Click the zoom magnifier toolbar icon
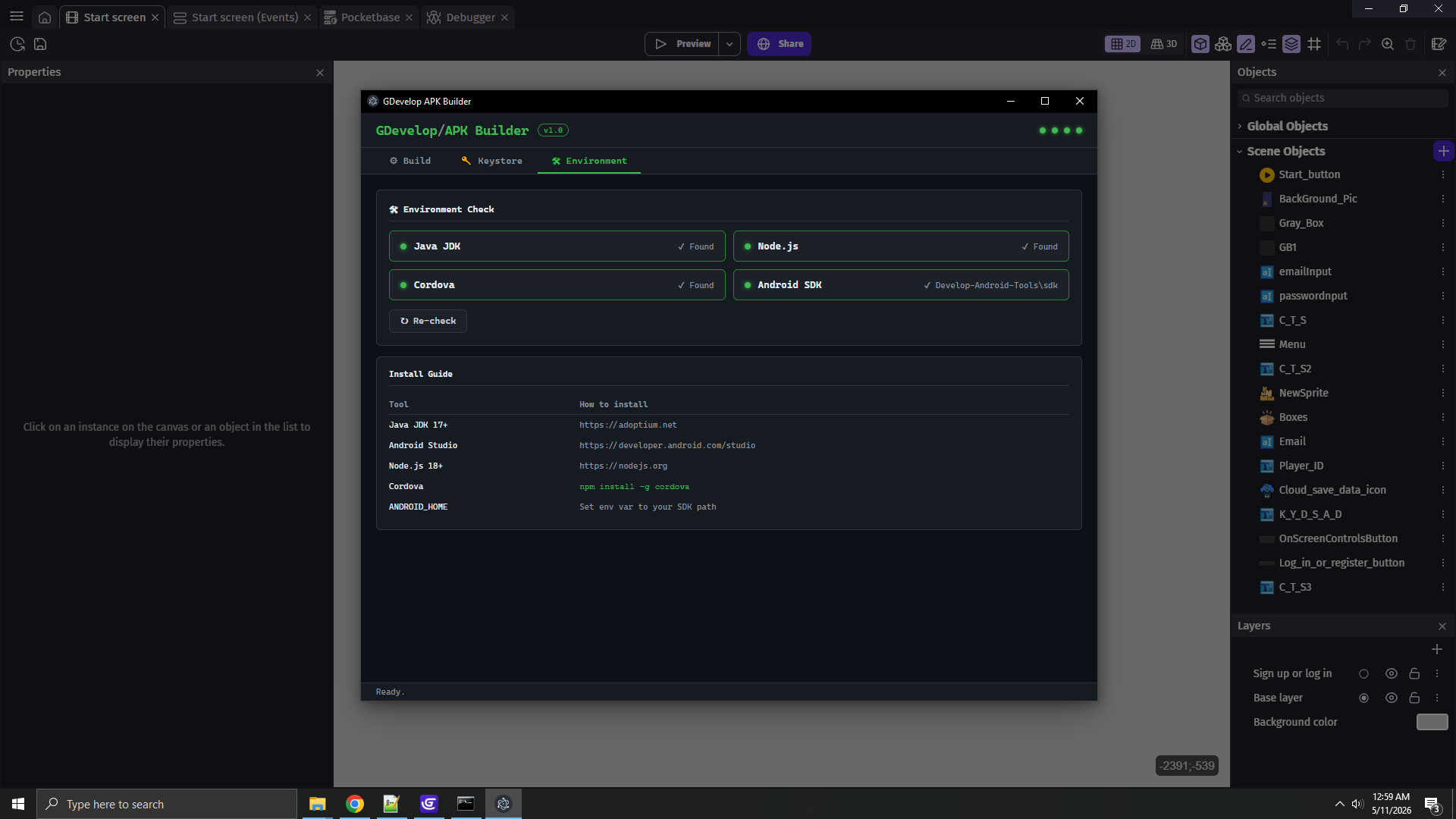Image resolution: width=1456 pixels, height=819 pixels. (1388, 44)
